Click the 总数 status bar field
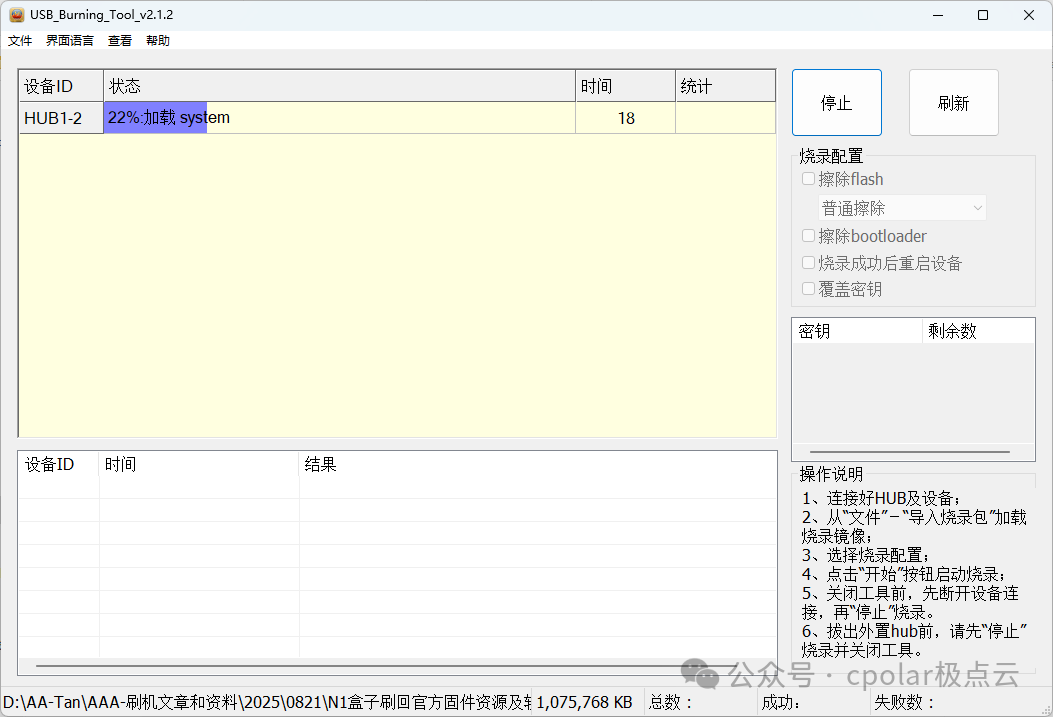1053x717 pixels. [700, 702]
